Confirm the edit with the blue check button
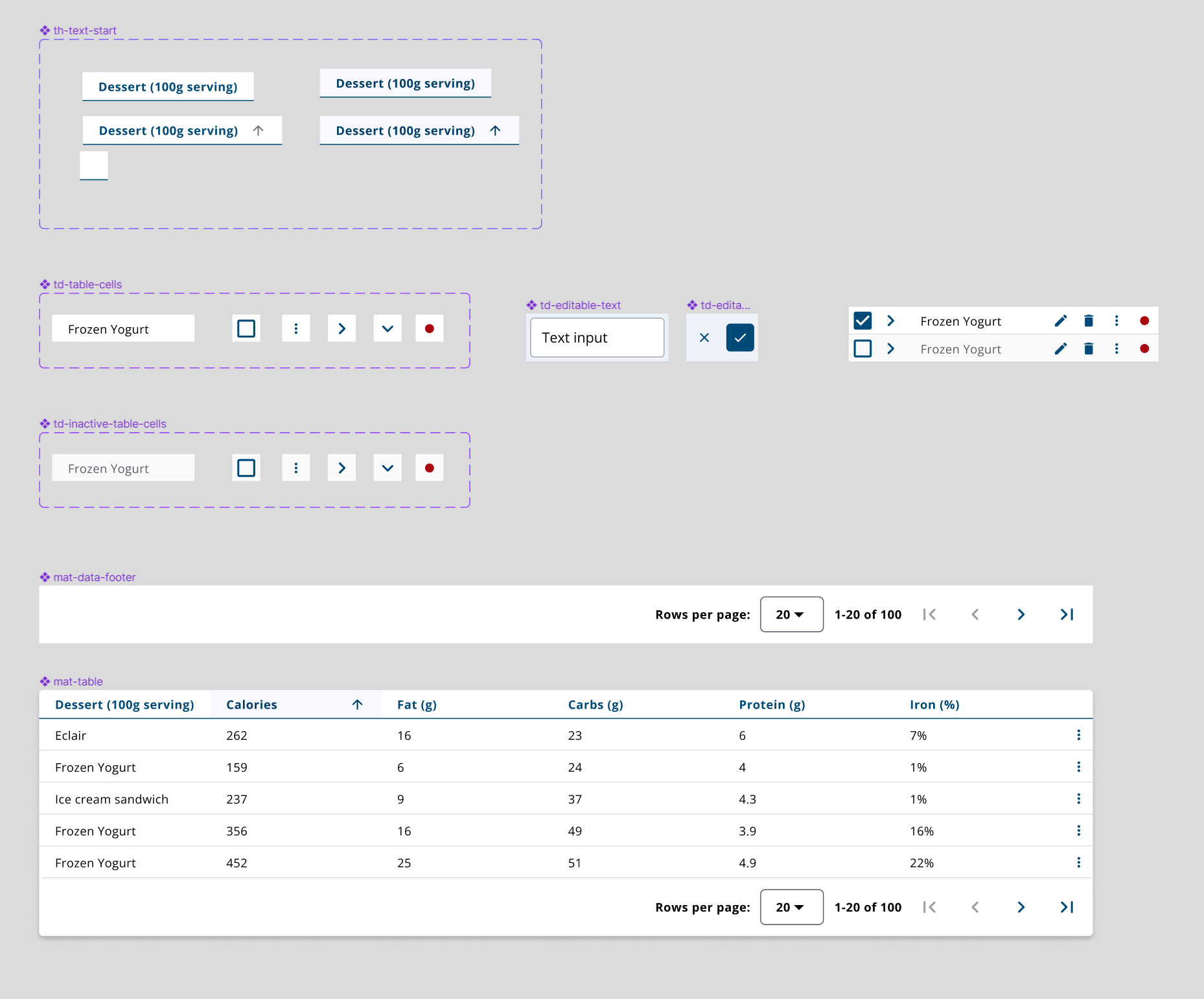 point(740,338)
